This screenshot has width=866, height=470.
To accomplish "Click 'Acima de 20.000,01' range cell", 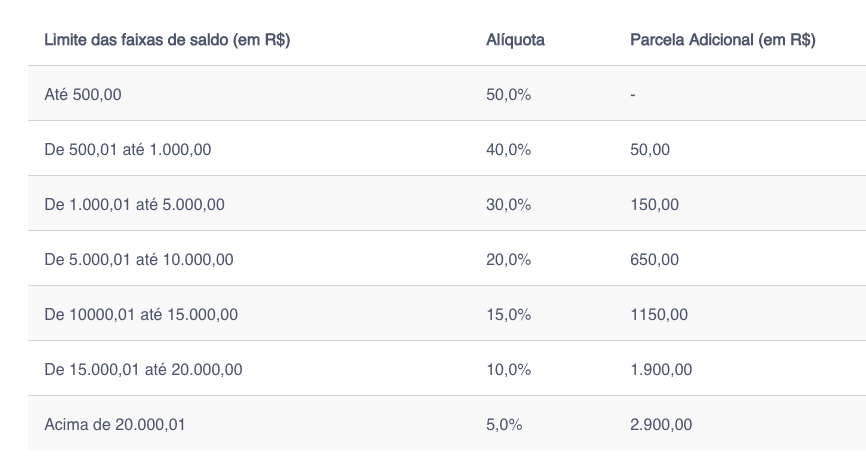I will click(x=114, y=424).
